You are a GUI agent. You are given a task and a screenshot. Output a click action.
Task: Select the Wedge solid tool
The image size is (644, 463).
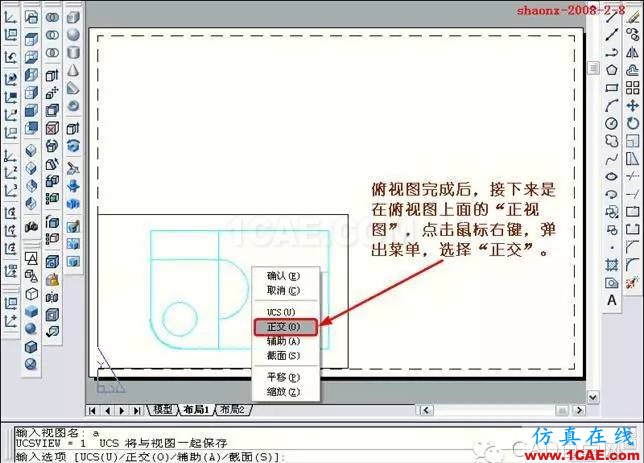click(73, 88)
